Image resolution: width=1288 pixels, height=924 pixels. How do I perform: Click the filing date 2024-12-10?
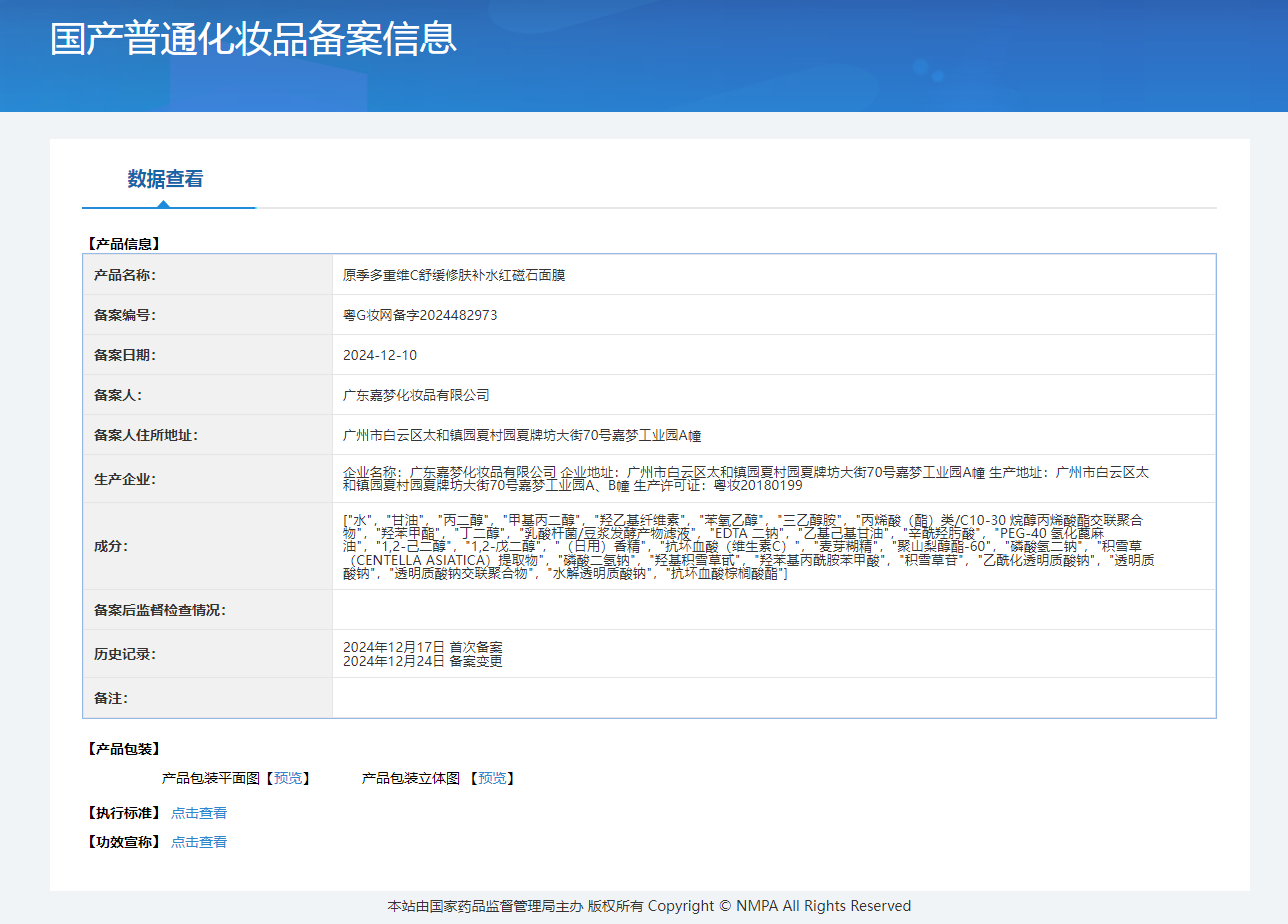coord(380,355)
